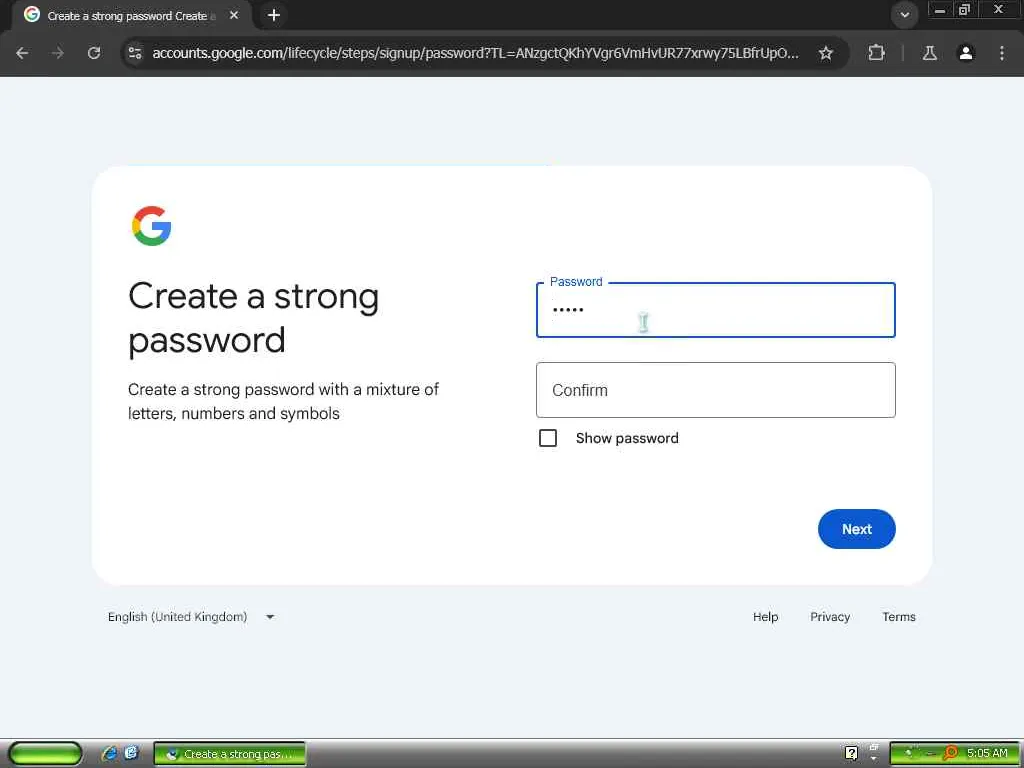Bookmark this page with the star icon
Viewport: 1024px width, 768px height.
[825, 53]
